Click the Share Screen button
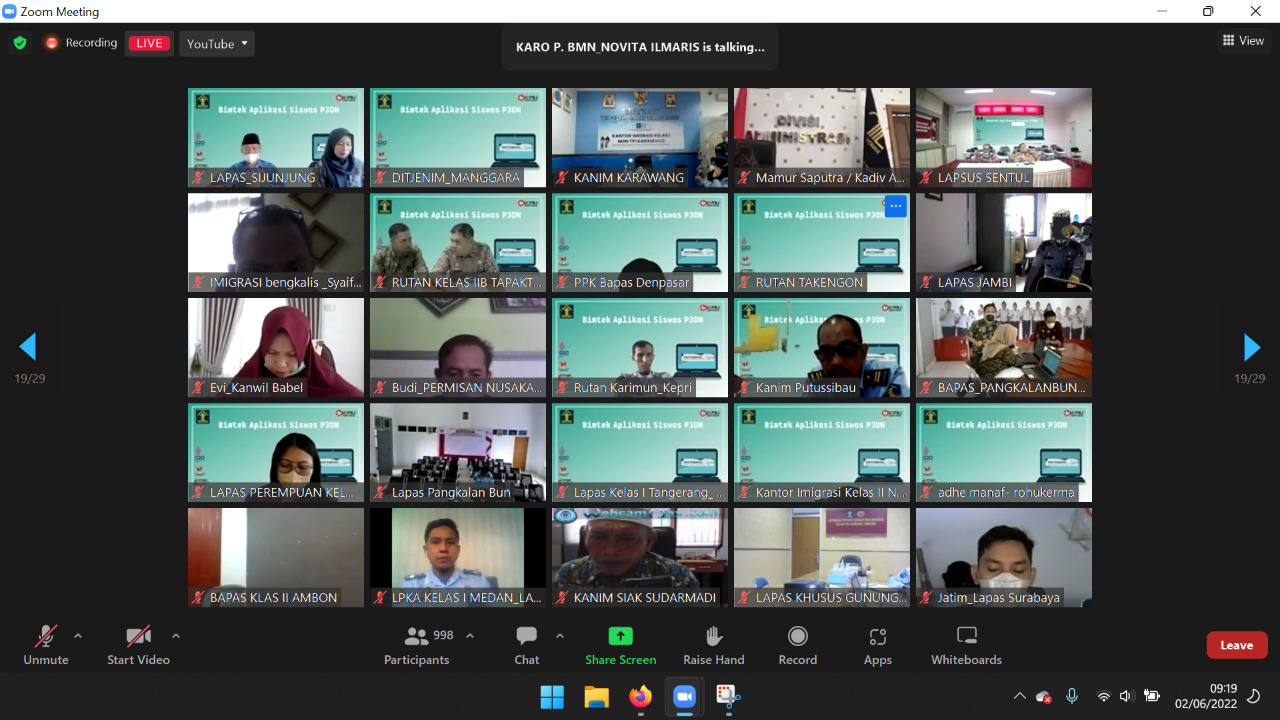The image size is (1280, 720). pyautogui.click(x=620, y=645)
